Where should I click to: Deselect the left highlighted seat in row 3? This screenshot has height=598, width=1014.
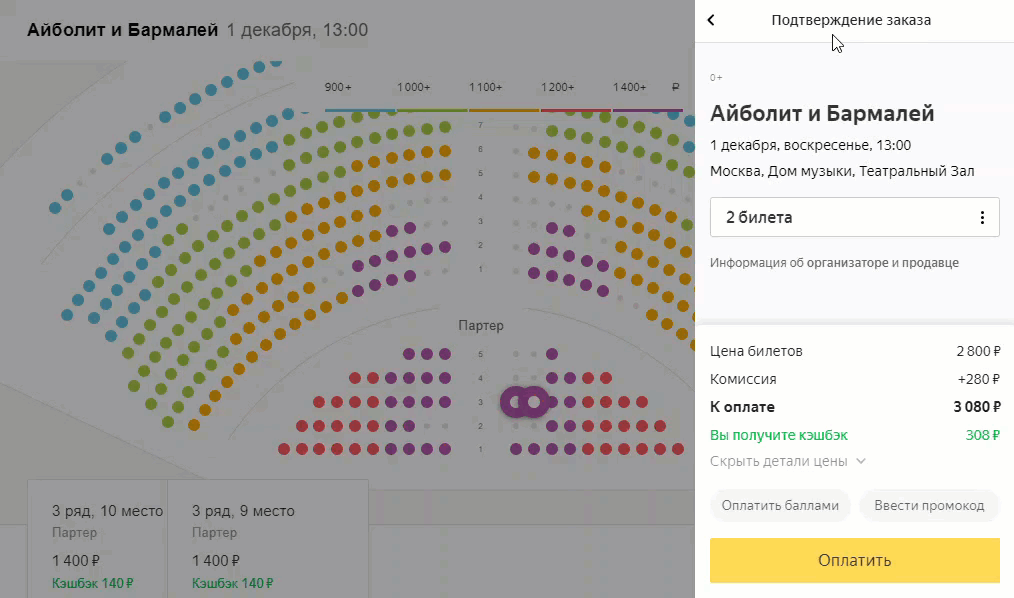(x=516, y=402)
